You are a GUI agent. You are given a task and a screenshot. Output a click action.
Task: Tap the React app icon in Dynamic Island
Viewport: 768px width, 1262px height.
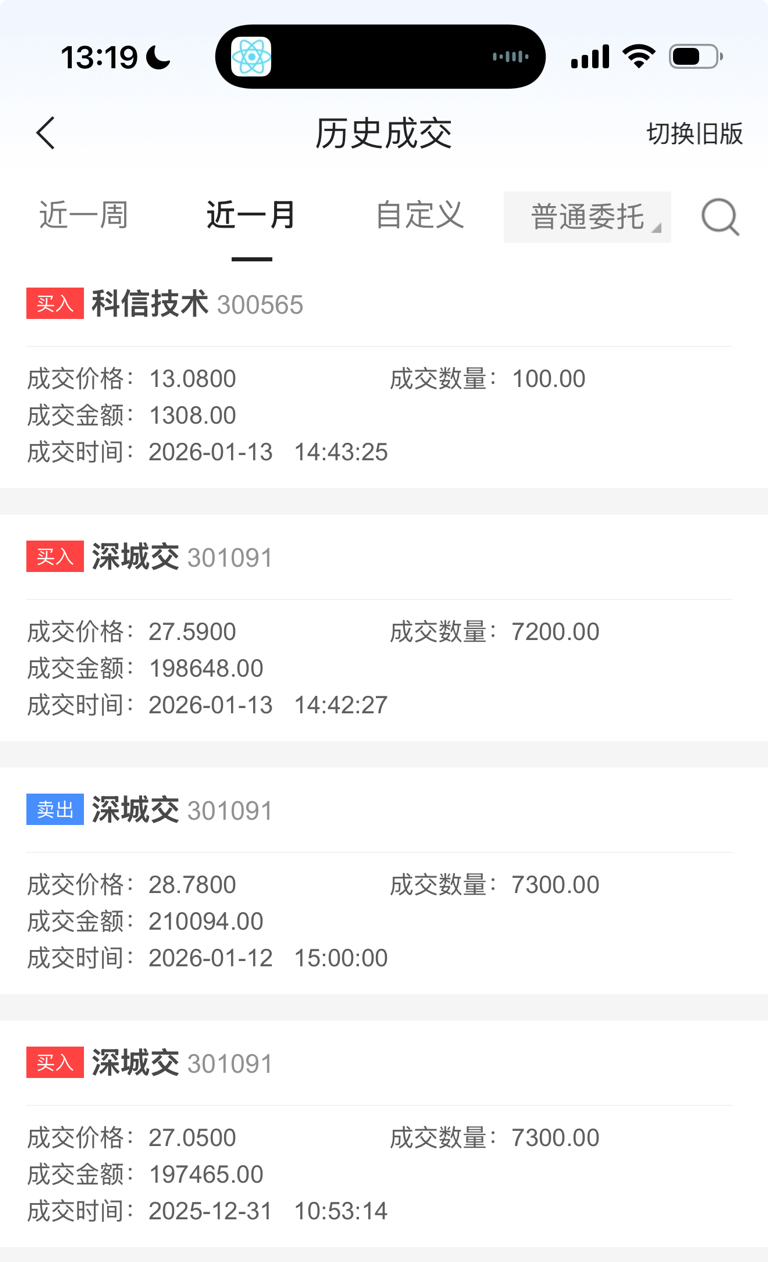(x=251, y=57)
